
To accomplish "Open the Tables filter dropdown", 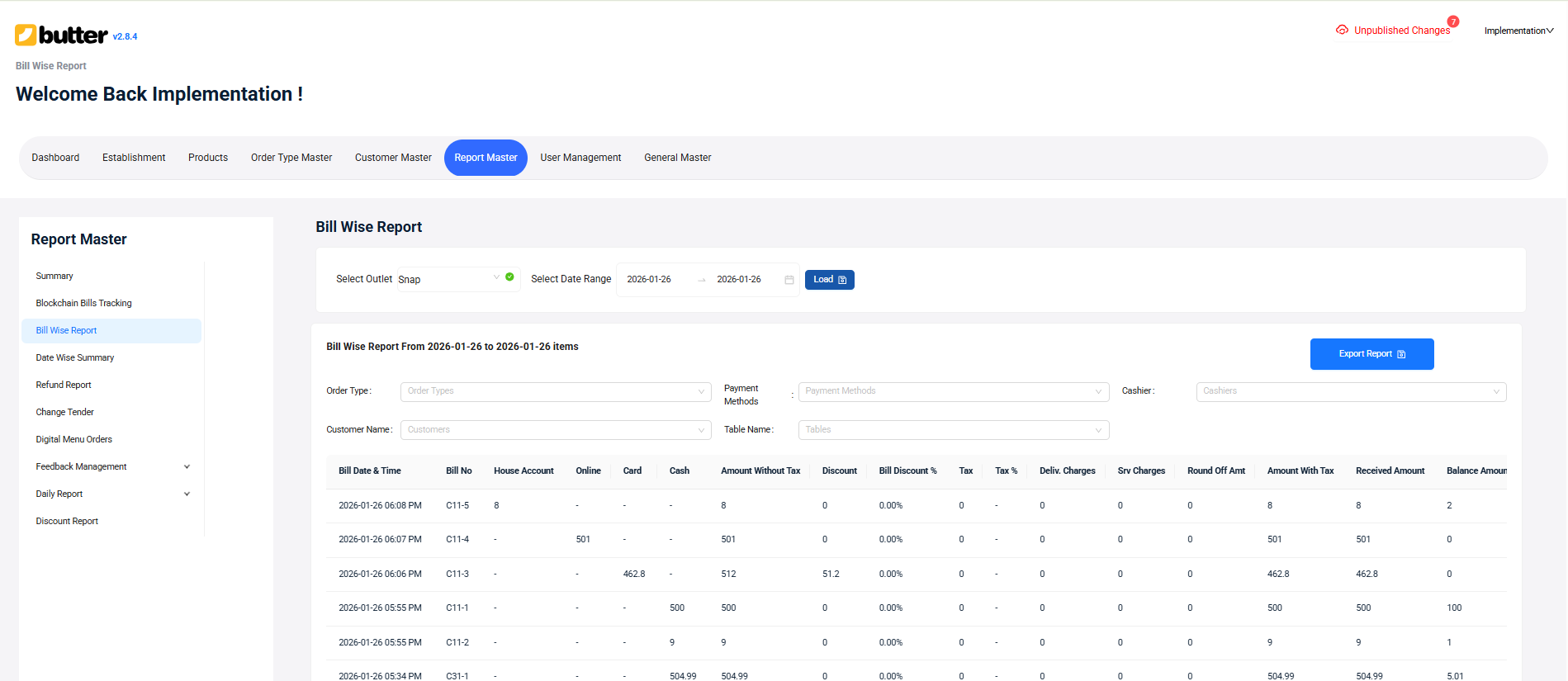I will tap(953, 430).
